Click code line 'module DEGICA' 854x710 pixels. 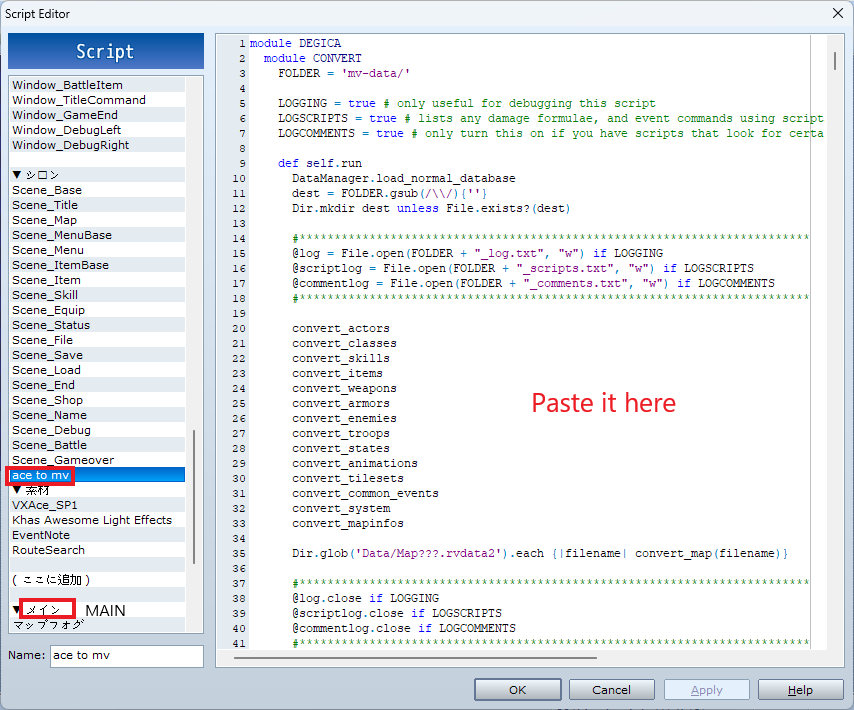tap(295, 43)
